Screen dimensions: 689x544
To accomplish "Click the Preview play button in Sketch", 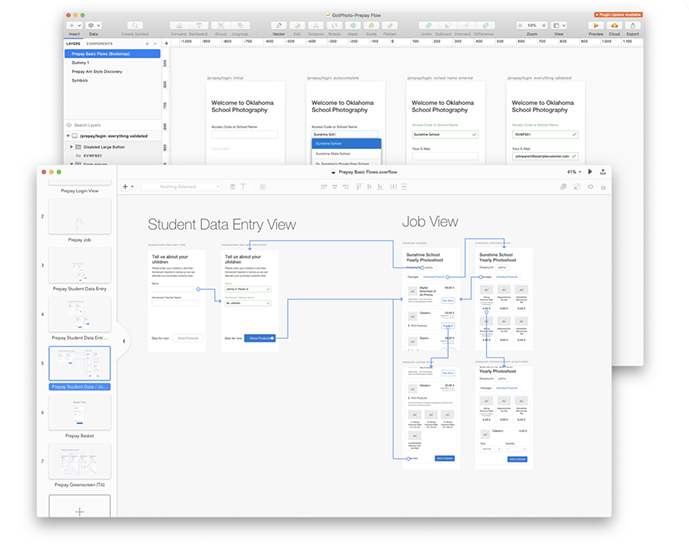I will 596,25.
